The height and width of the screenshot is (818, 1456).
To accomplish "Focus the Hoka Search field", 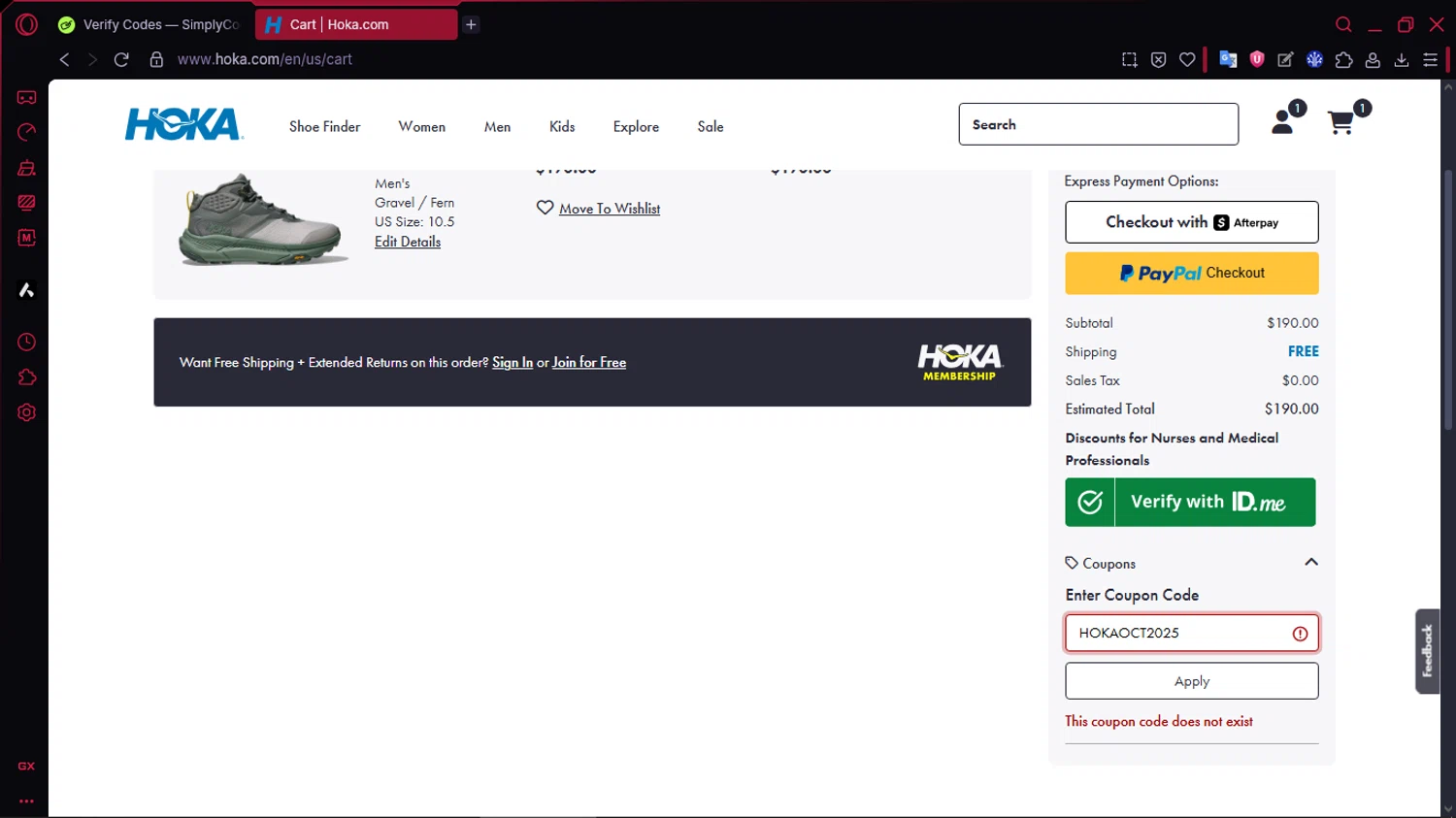I will [1099, 124].
